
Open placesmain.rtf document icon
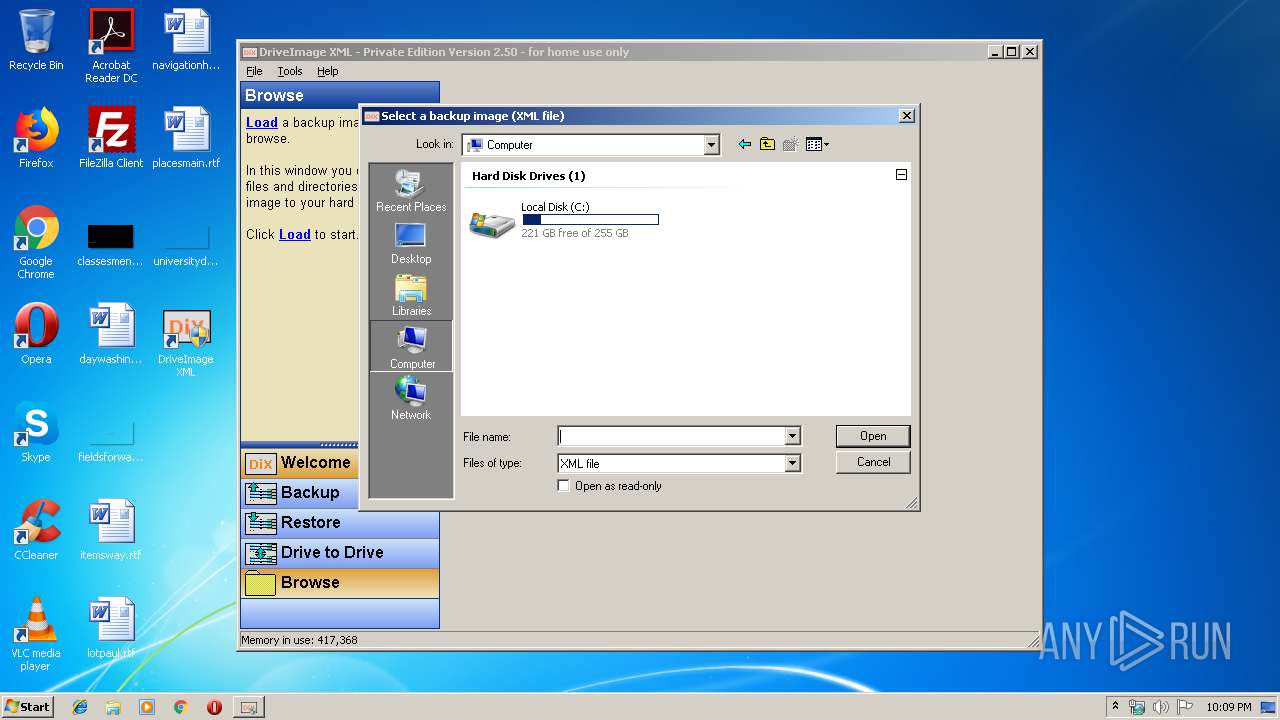(x=186, y=138)
